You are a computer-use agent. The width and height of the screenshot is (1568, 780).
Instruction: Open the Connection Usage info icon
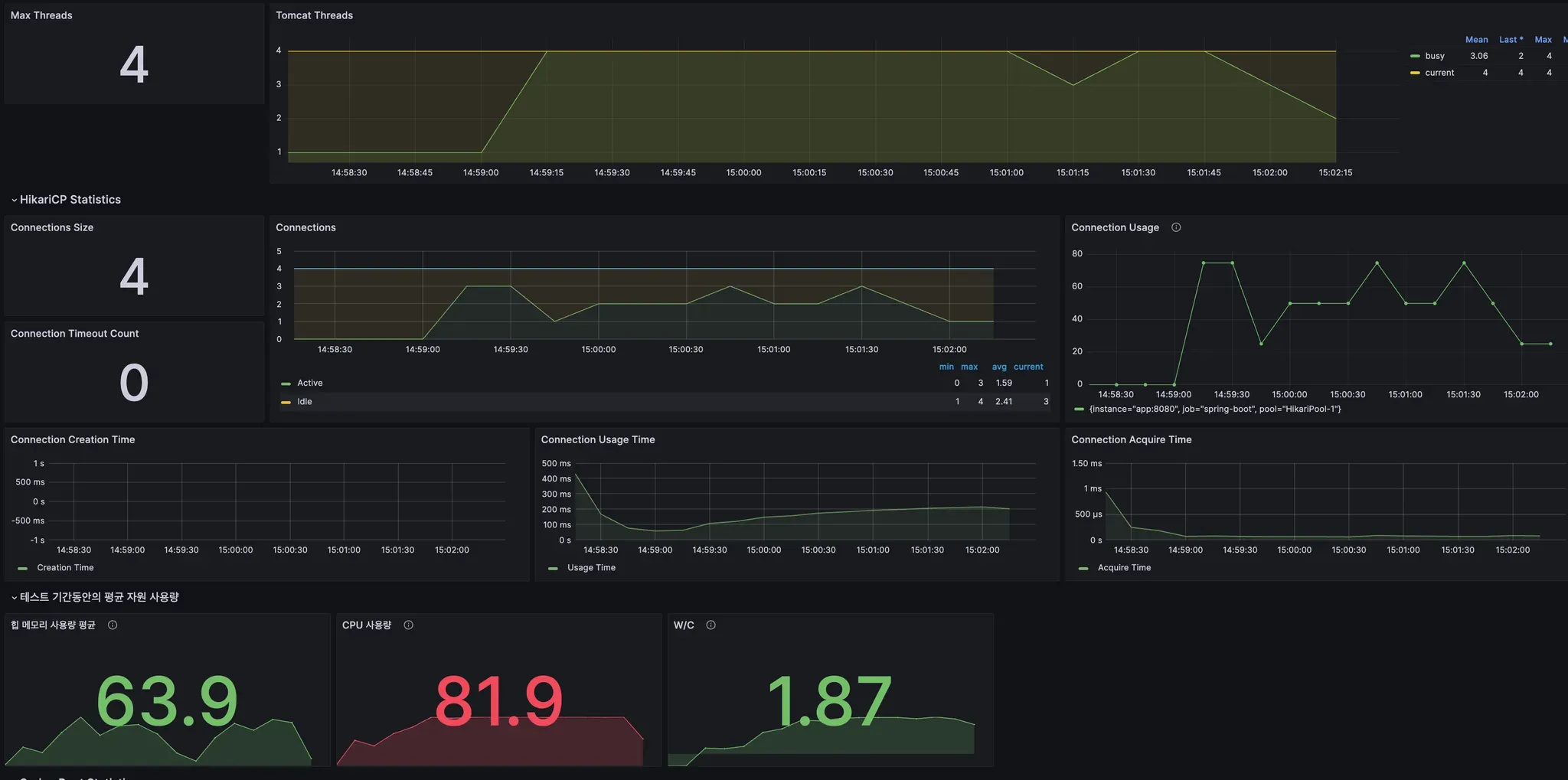pyautogui.click(x=1176, y=227)
